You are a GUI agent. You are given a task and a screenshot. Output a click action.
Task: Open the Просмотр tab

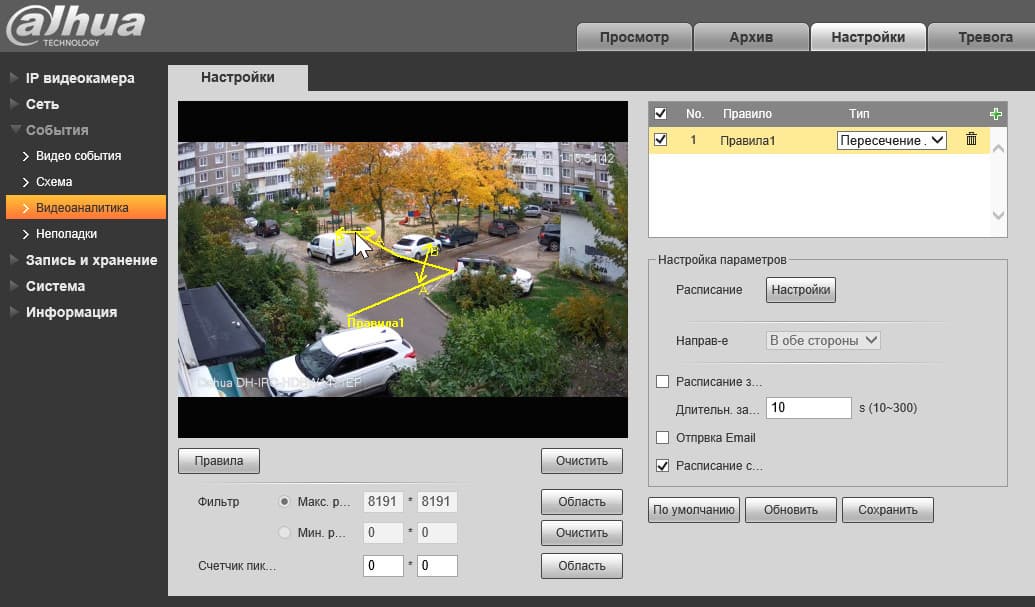point(634,37)
